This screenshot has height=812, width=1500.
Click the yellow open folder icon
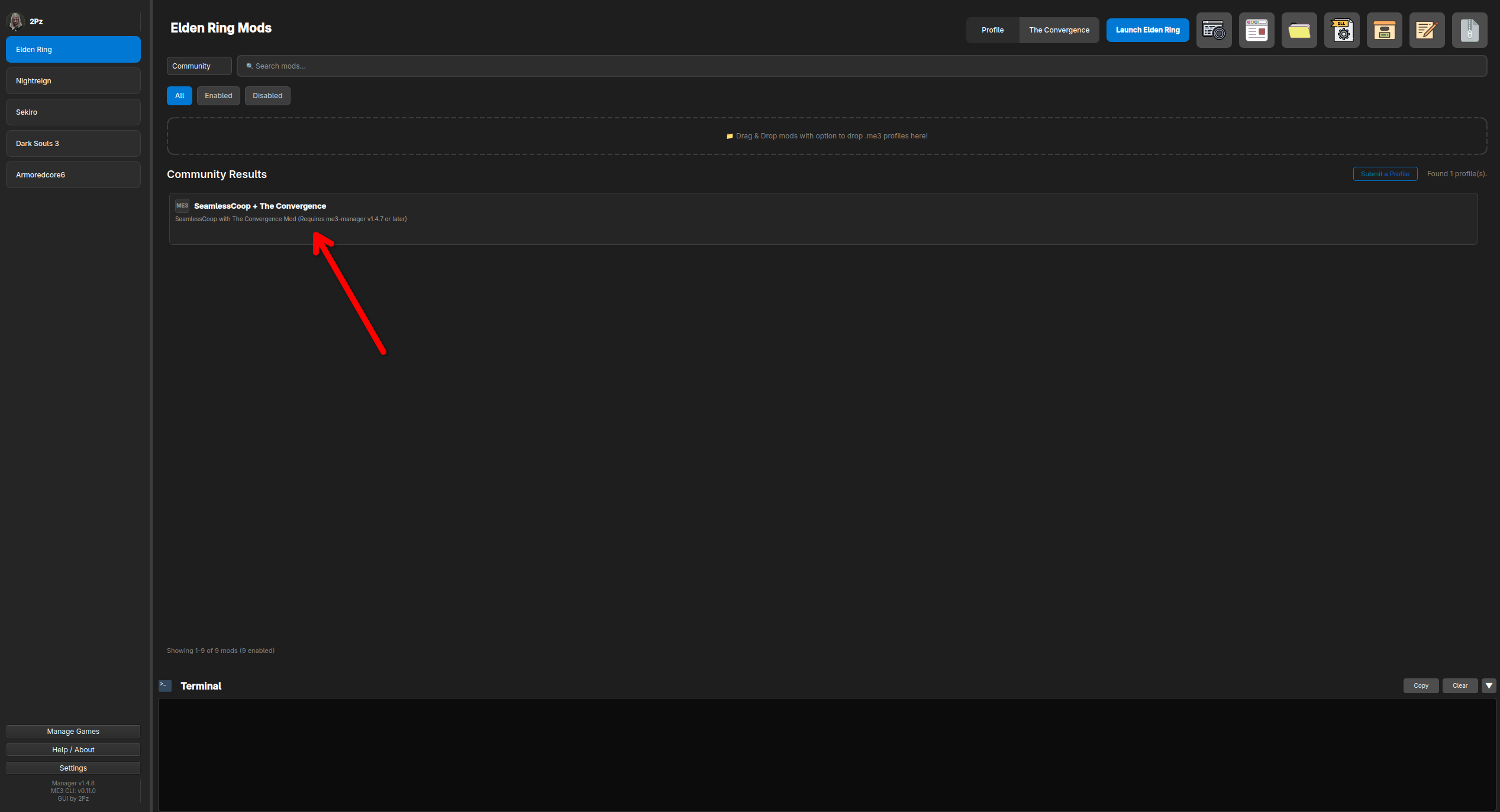pos(1299,30)
